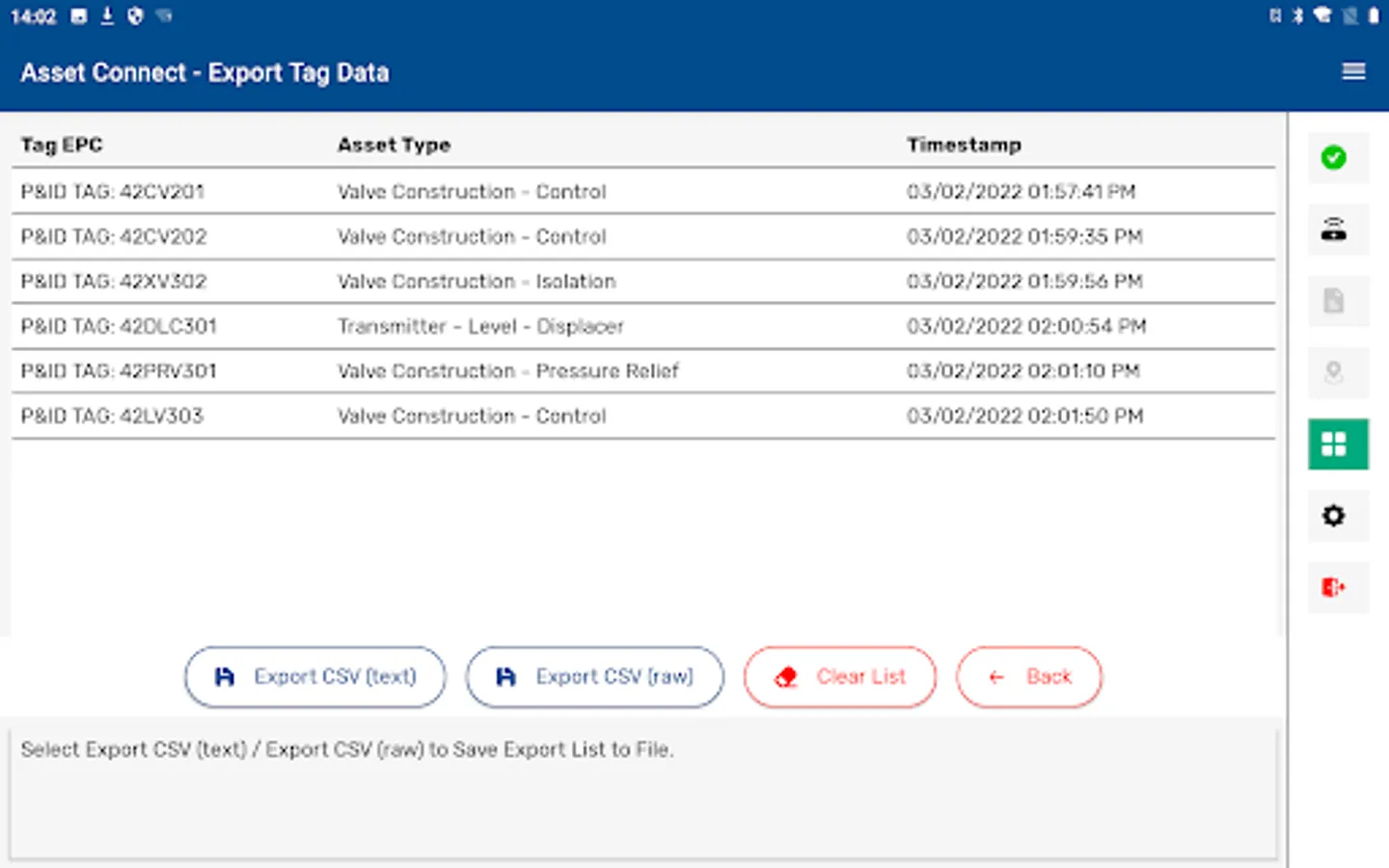Click the red exit door icon
Image resolution: width=1389 pixels, height=868 pixels.
[1334, 587]
